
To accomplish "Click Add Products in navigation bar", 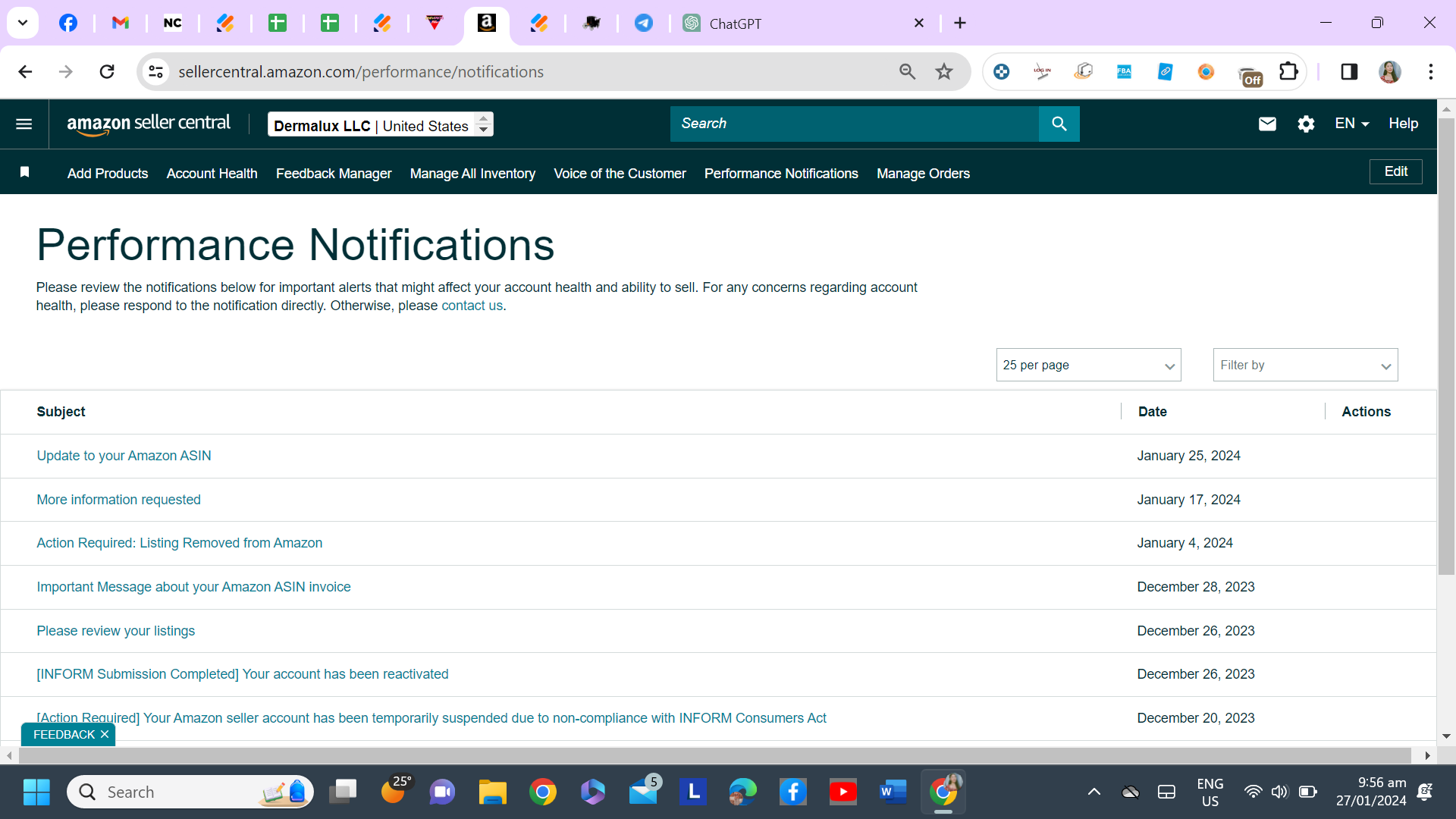I will pos(108,174).
